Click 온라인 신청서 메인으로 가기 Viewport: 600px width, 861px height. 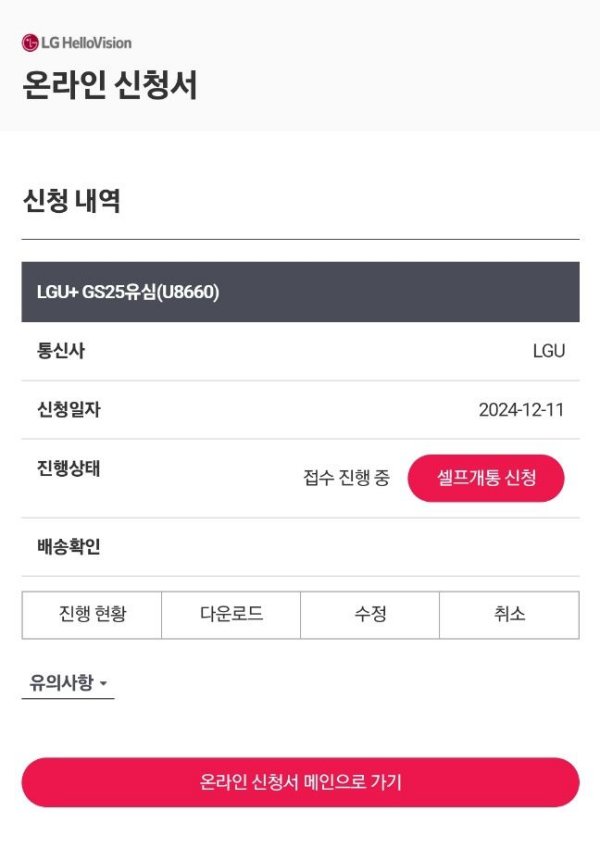click(300, 783)
